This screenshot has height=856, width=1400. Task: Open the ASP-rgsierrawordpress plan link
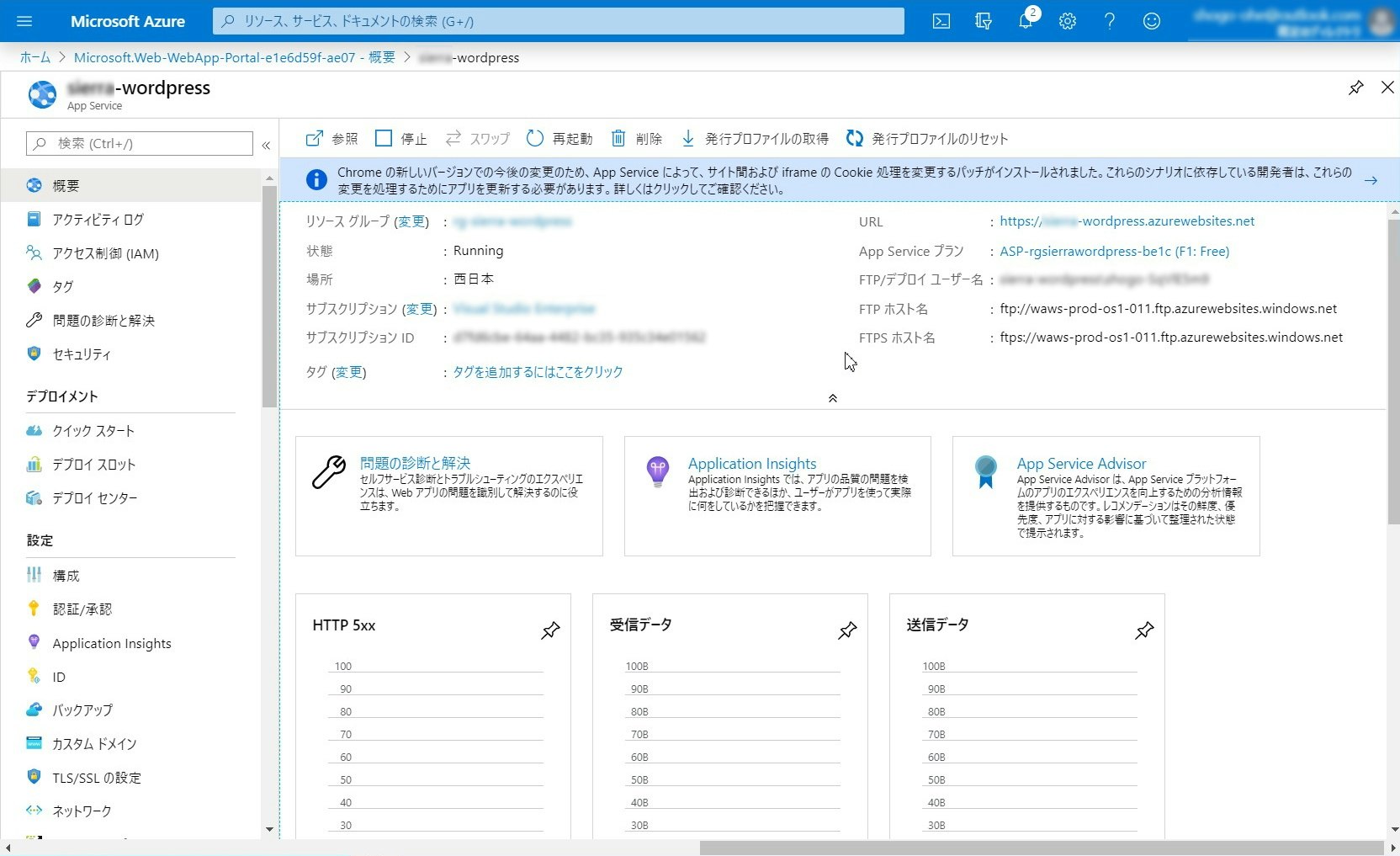(1114, 250)
